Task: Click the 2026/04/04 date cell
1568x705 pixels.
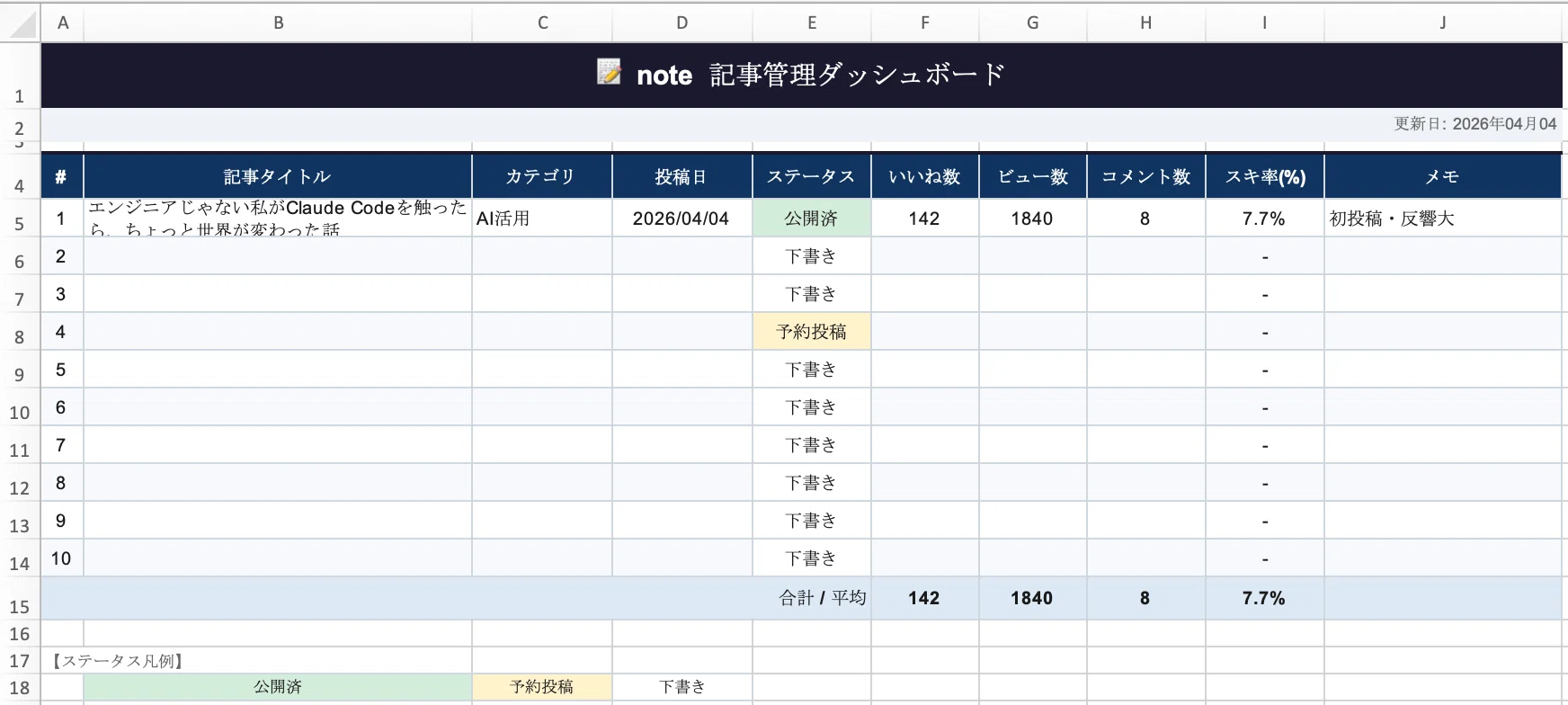Action: [x=682, y=219]
